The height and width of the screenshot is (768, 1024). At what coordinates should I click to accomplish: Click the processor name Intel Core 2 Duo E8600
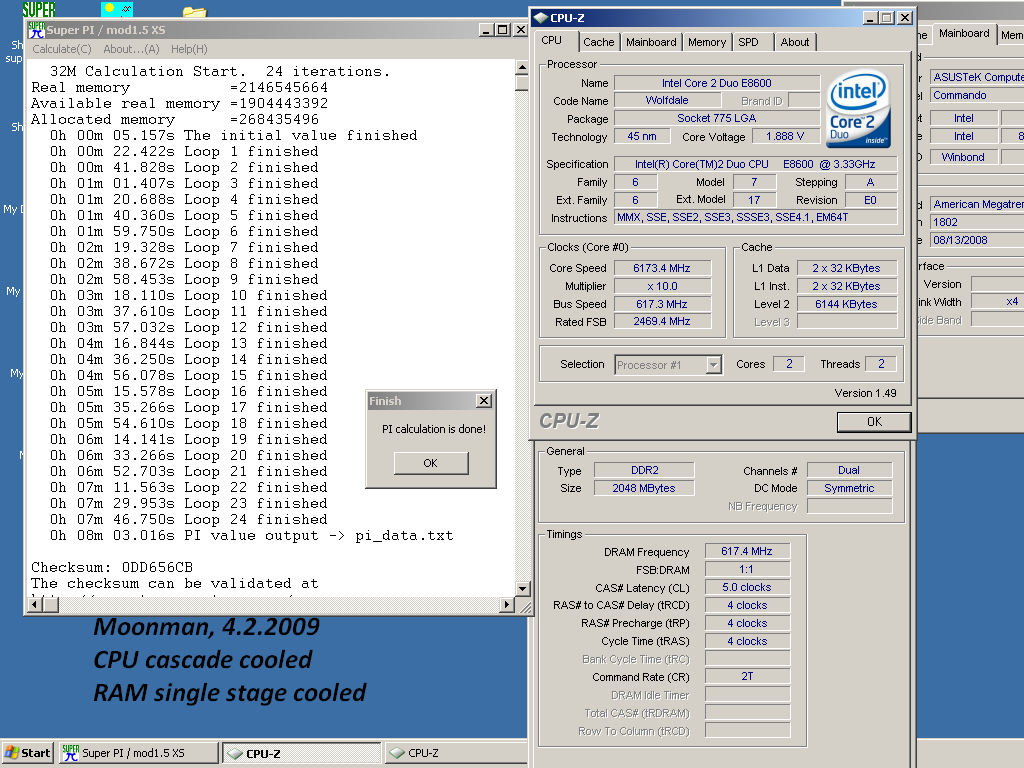pos(716,83)
